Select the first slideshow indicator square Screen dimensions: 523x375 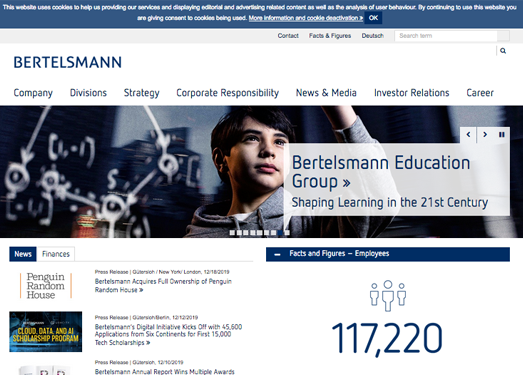232,233
